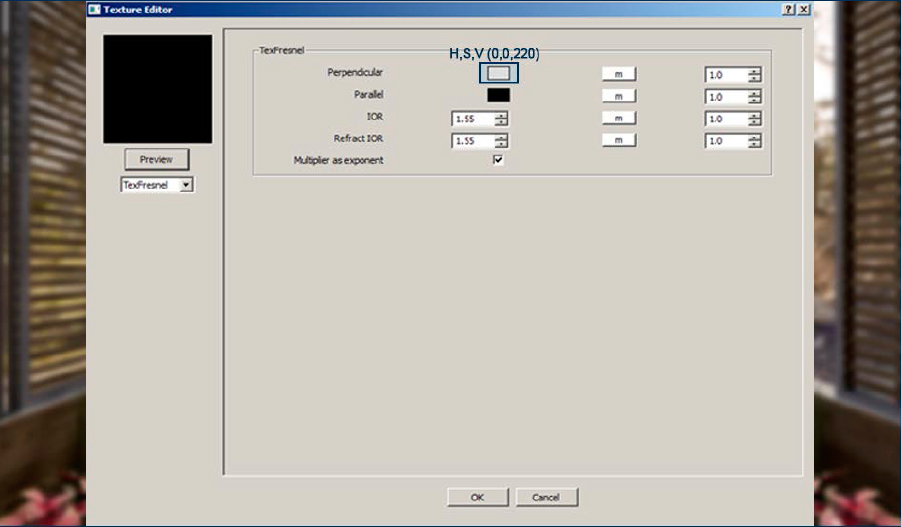901x527 pixels.
Task: Adjust the IOR multiplier spinner arrows
Action: 754,119
